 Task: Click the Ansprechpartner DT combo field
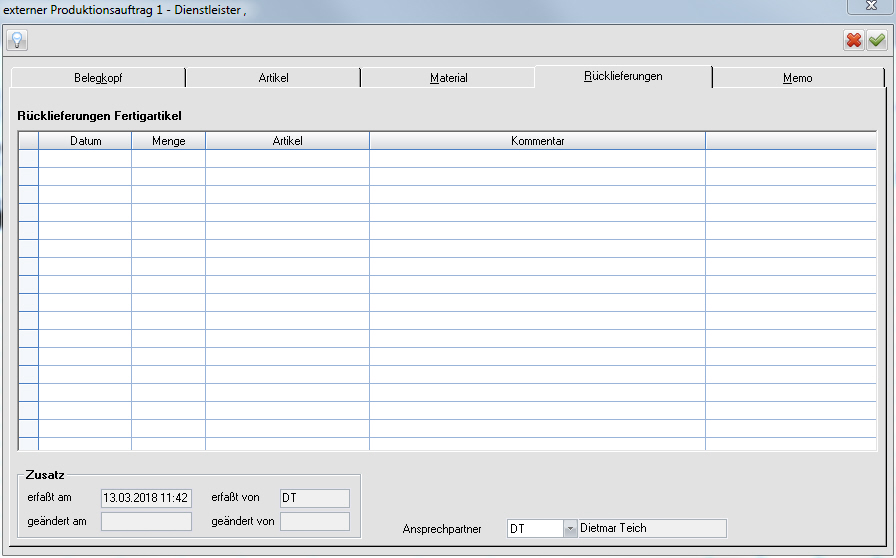[x=535, y=529]
